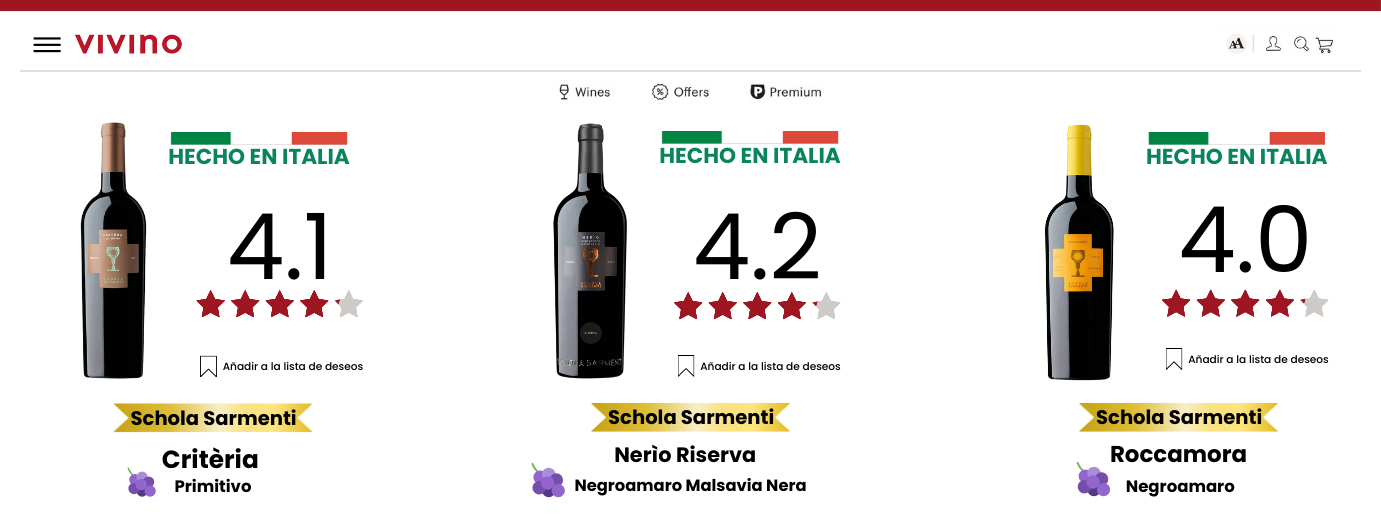1381x523 pixels.
Task: Open the AA text size icon
Action: click(x=1237, y=44)
